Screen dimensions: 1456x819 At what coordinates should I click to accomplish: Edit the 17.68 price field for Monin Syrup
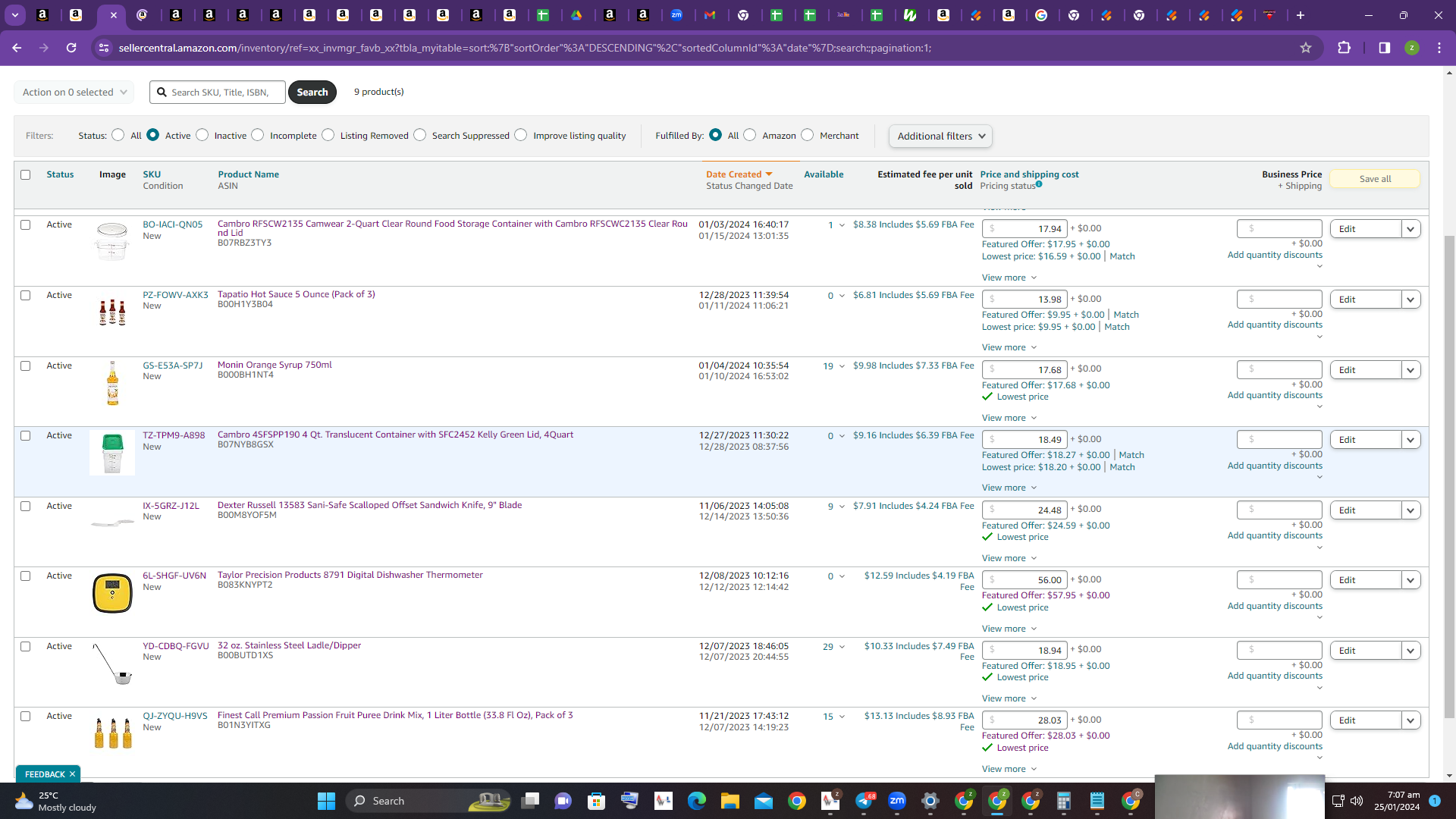click(x=1025, y=370)
